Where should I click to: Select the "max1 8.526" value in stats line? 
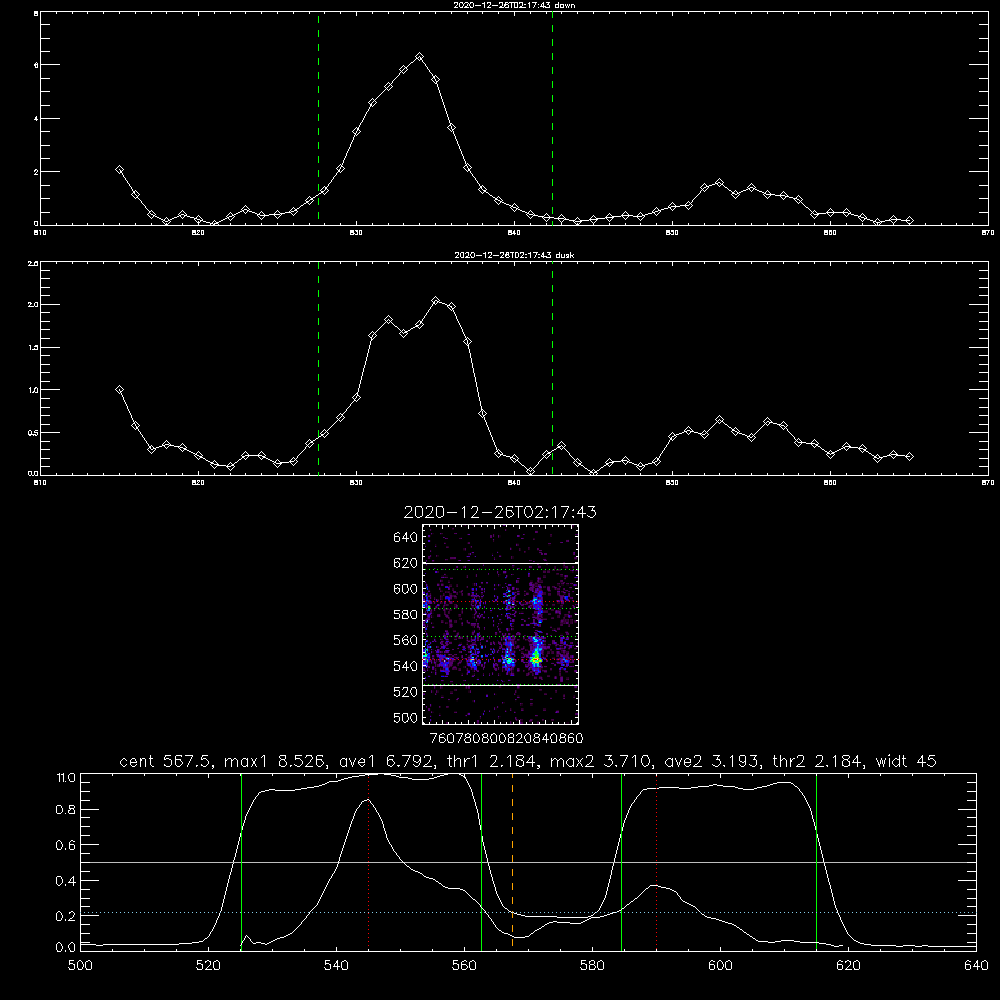(x=276, y=761)
